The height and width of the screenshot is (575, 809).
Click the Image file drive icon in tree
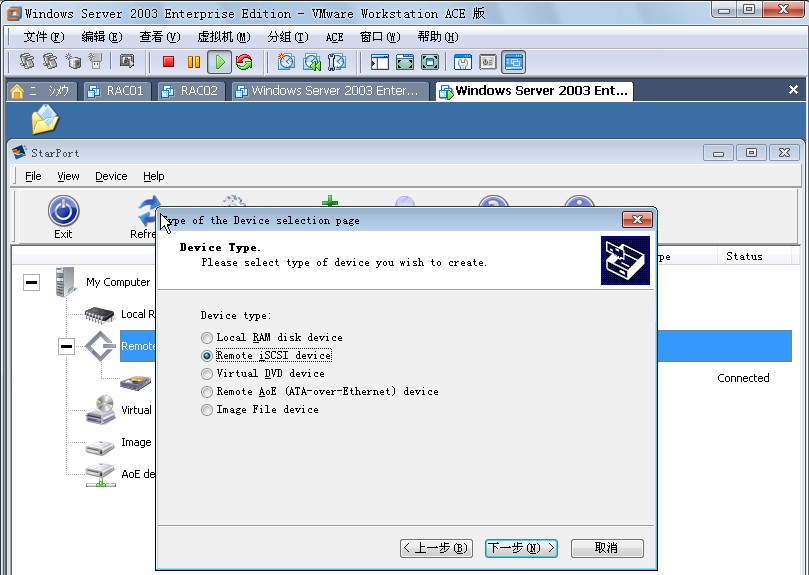coord(100,446)
